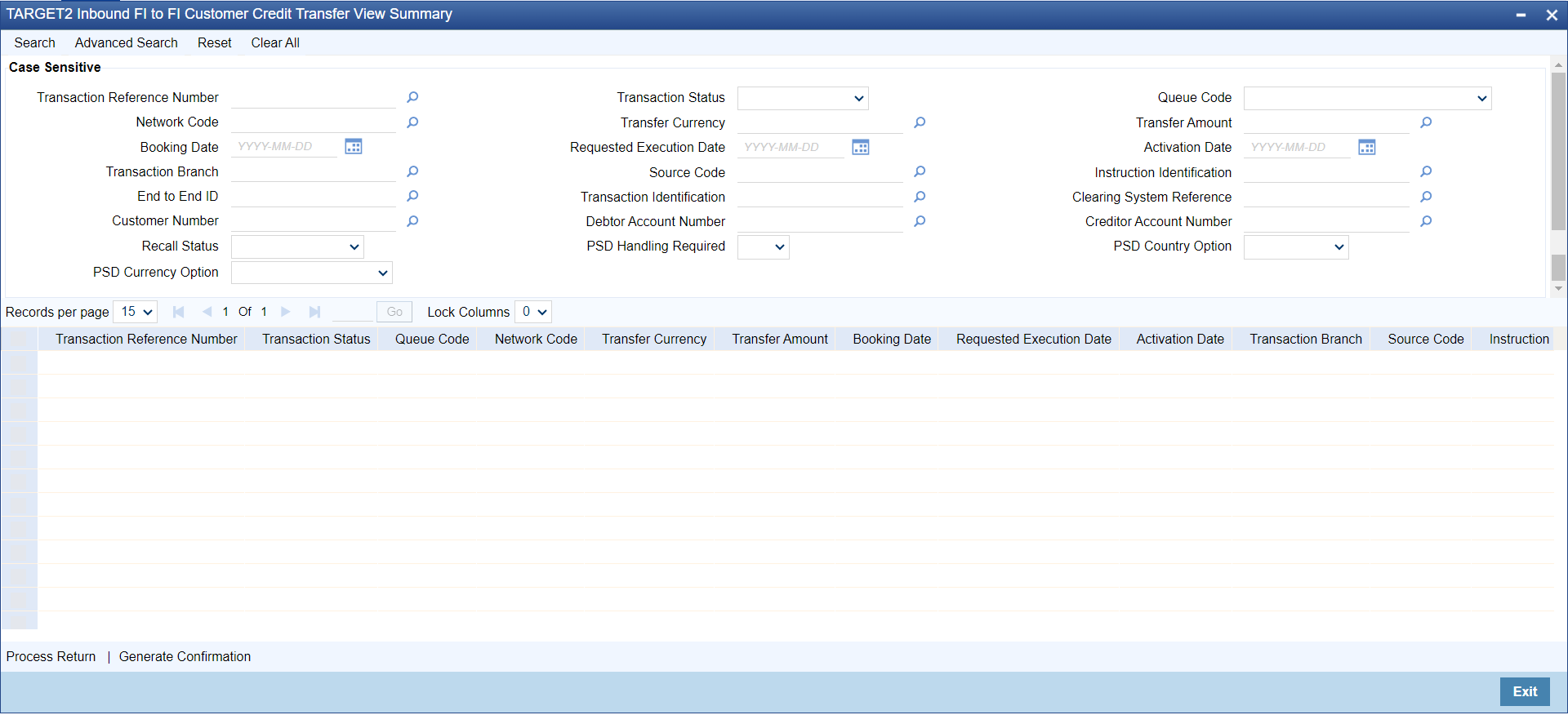Open lookup for Network Code
Screen dimensions: 1568x715
pyautogui.click(x=412, y=122)
